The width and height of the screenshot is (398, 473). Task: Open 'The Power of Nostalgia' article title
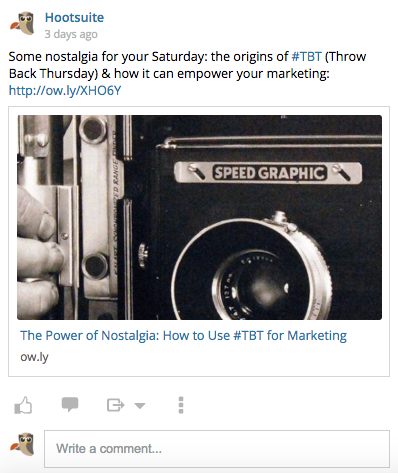click(x=183, y=336)
